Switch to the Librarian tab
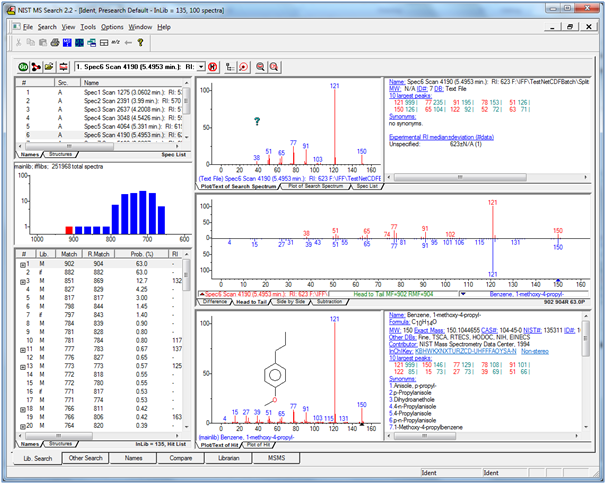The width and height of the screenshot is (607, 484). [x=230, y=458]
